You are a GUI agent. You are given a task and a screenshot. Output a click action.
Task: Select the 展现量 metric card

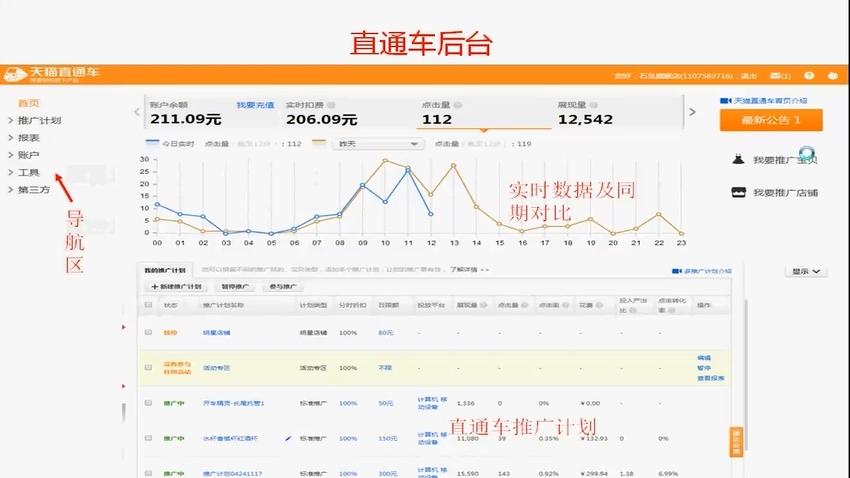point(618,113)
